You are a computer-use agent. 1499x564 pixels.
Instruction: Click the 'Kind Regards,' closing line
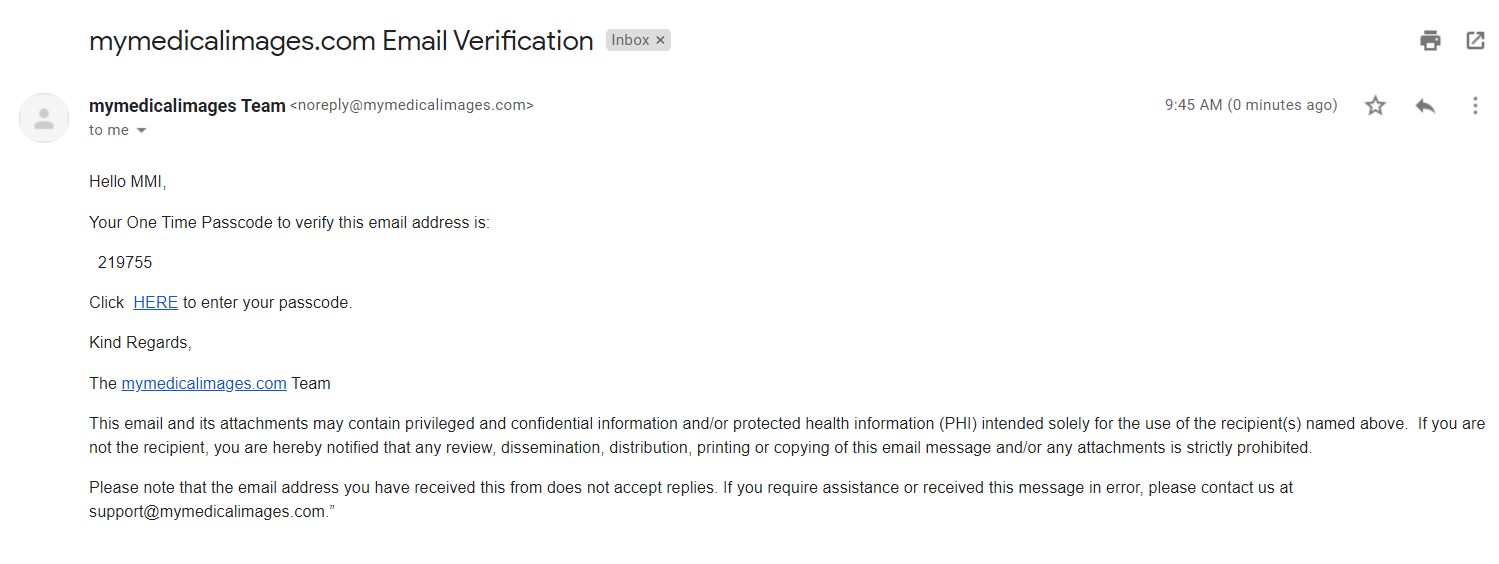point(140,343)
